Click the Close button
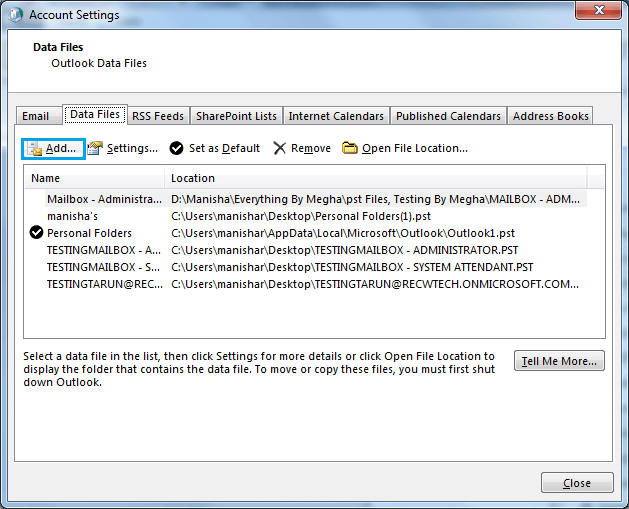629x509 pixels. click(x=577, y=483)
